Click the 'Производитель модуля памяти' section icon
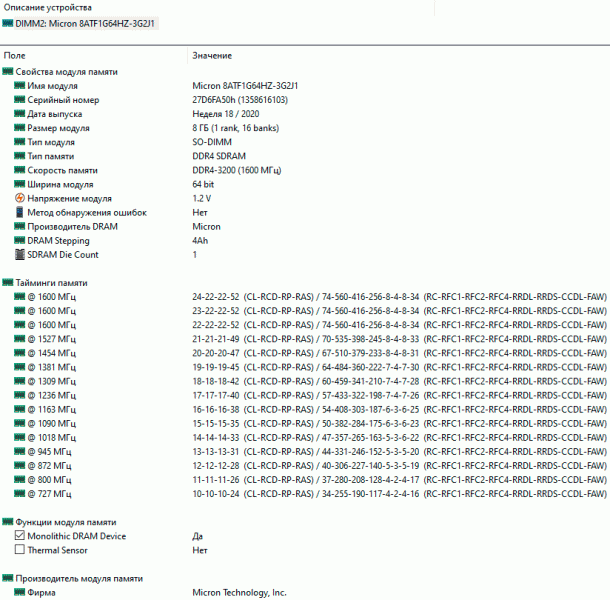The width and height of the screenshot is (610, 600). tap(7, 578)
